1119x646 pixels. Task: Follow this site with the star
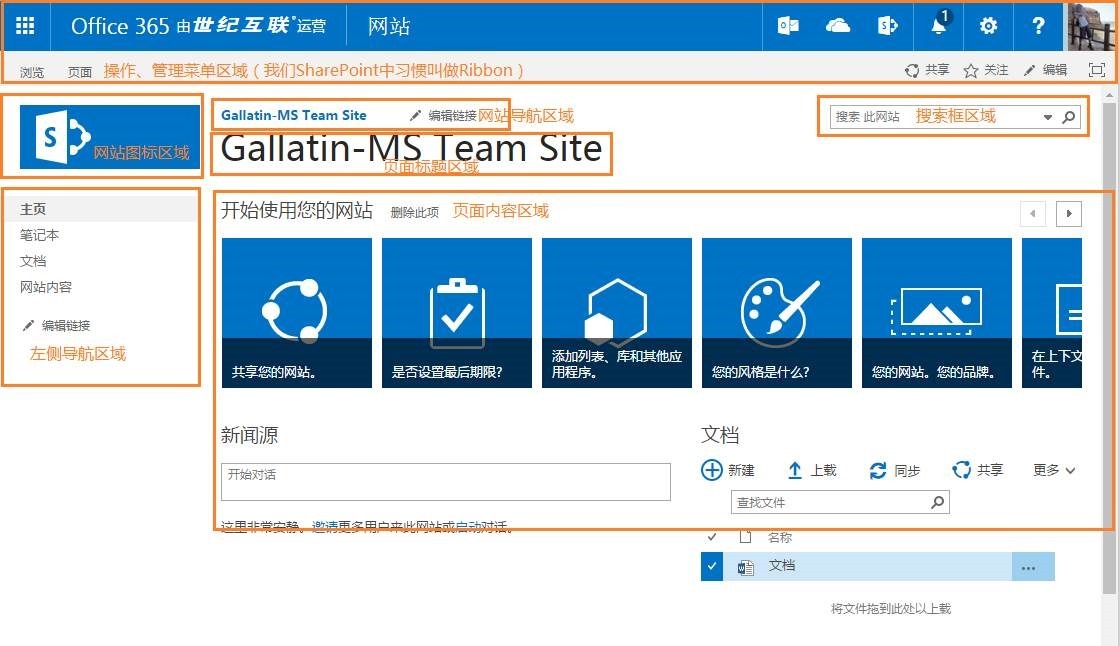click(986, 70)
